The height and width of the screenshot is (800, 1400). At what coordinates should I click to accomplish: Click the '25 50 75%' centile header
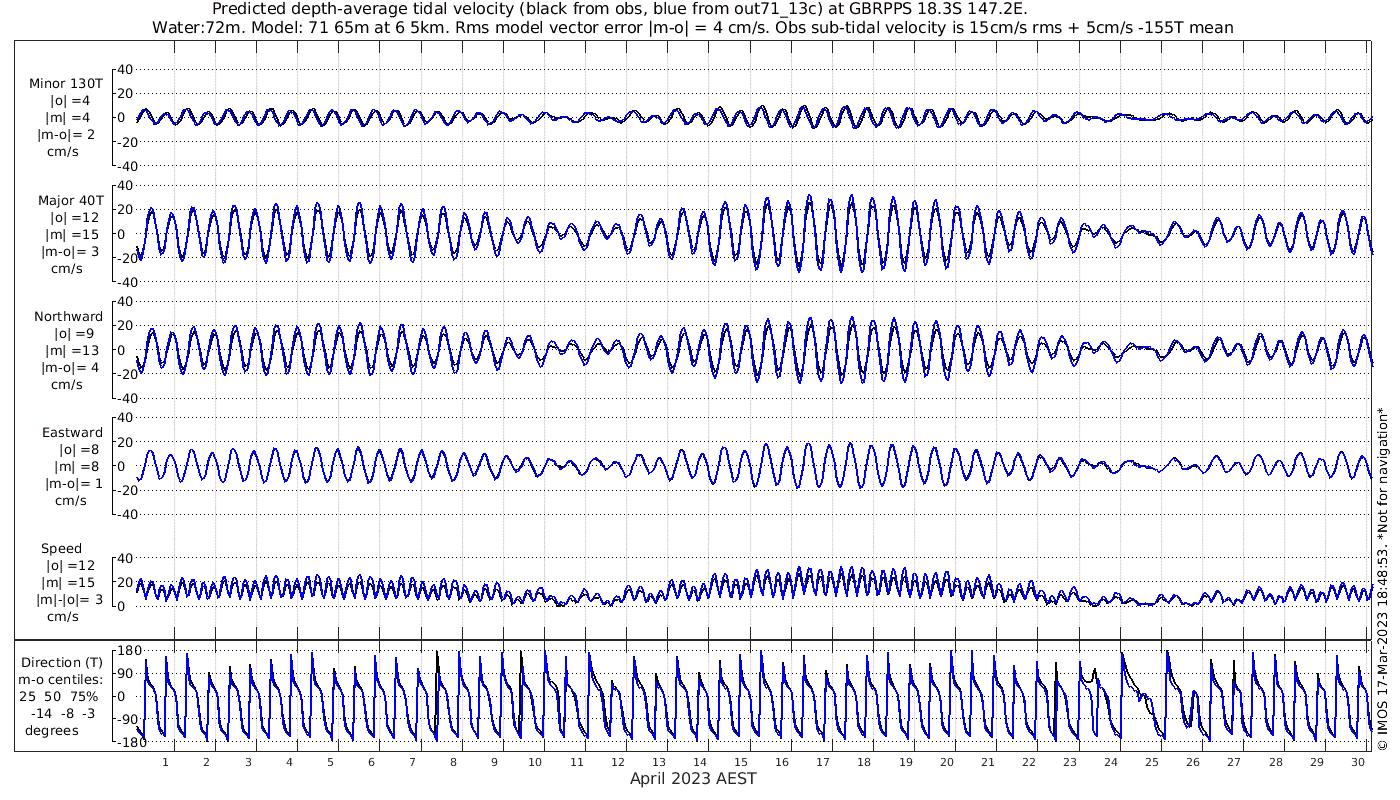coord(61,696)
